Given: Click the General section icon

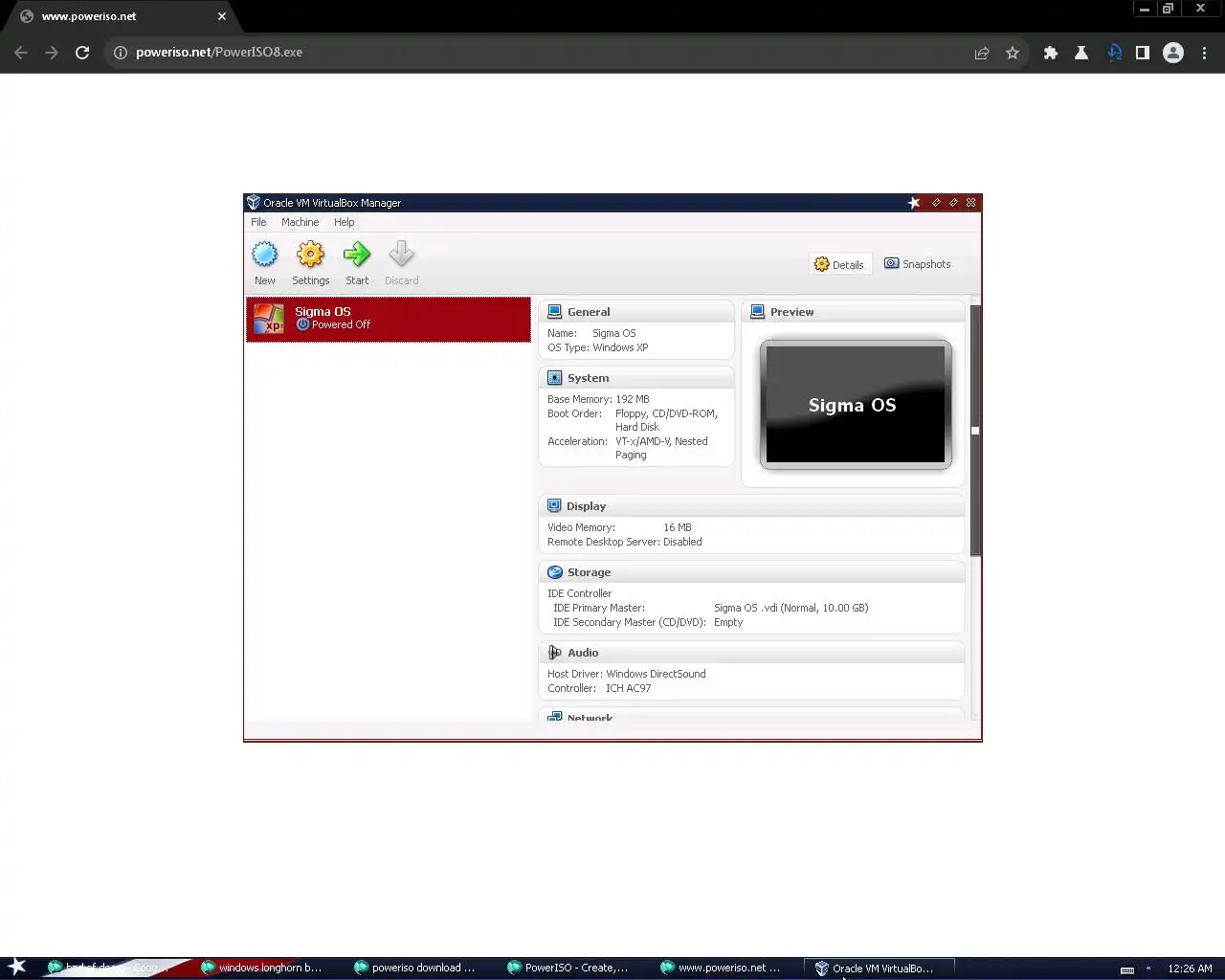Looking at the screenshot, I should (x=554, y=312).
